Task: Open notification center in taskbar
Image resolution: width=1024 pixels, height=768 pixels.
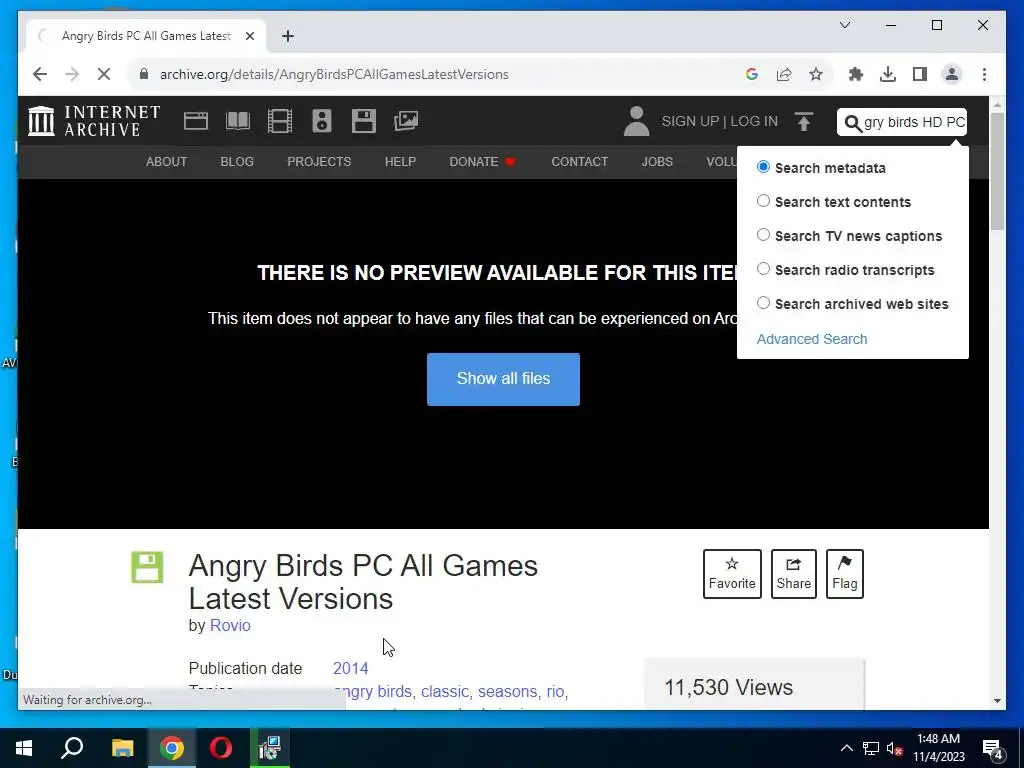Action: click(x=993, y=749)
